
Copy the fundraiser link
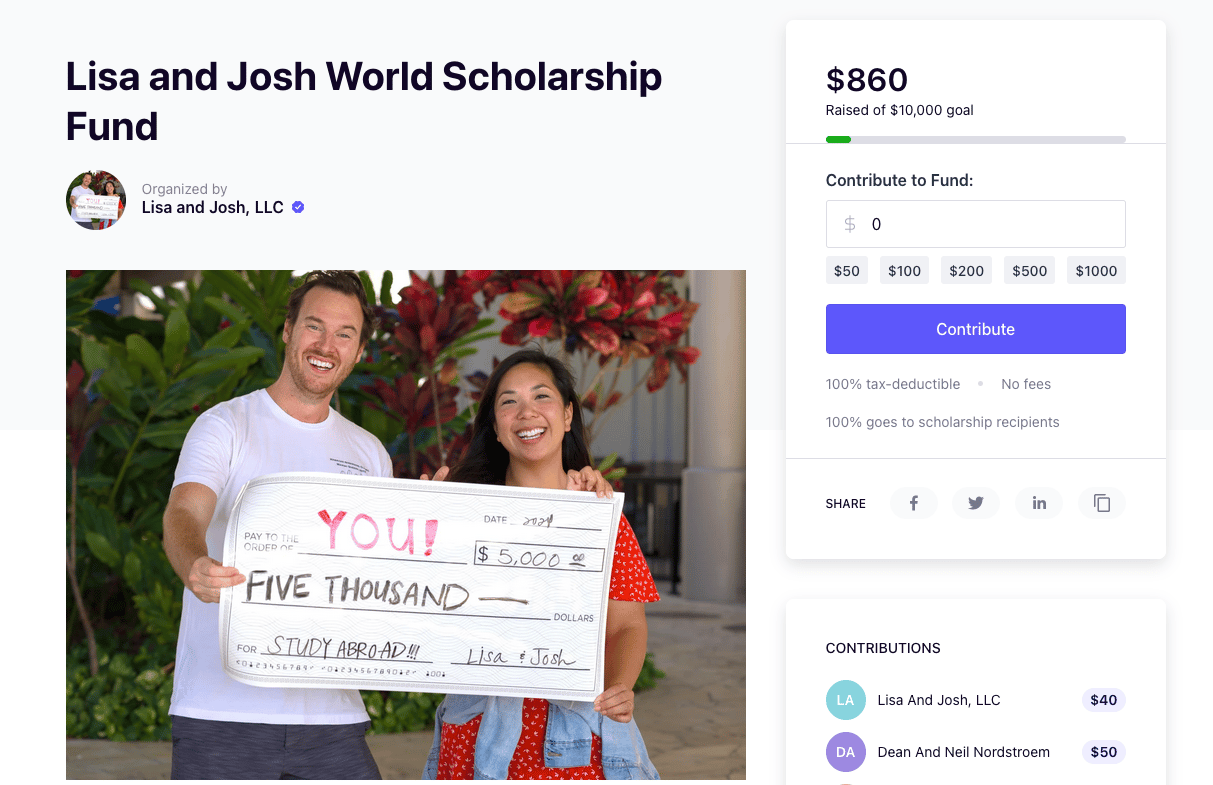pos(1102,503)
